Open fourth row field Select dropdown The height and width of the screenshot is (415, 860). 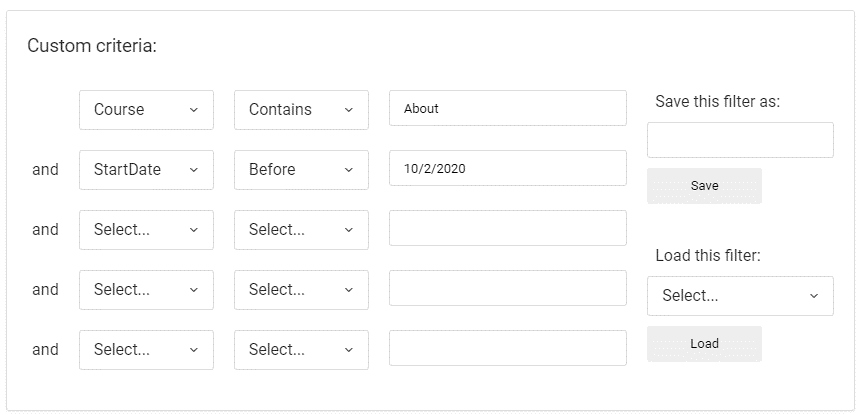click(x=146, y=290)
